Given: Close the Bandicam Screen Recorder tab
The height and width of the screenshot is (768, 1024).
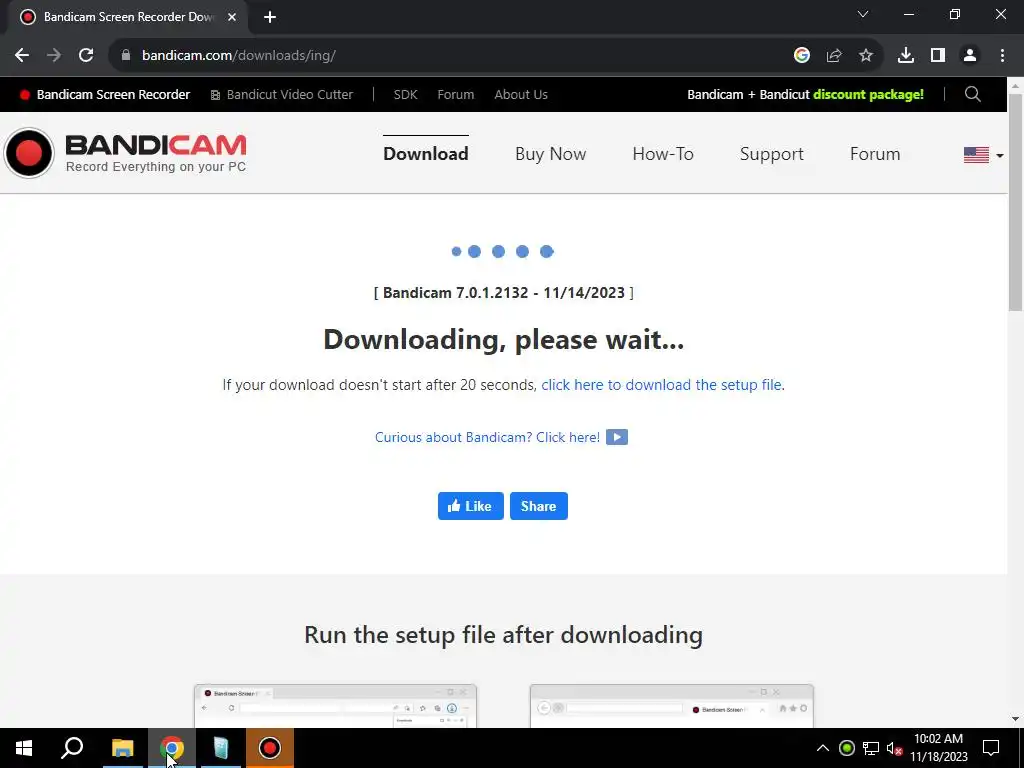Looking at the screenshot, I should [232, 17].
